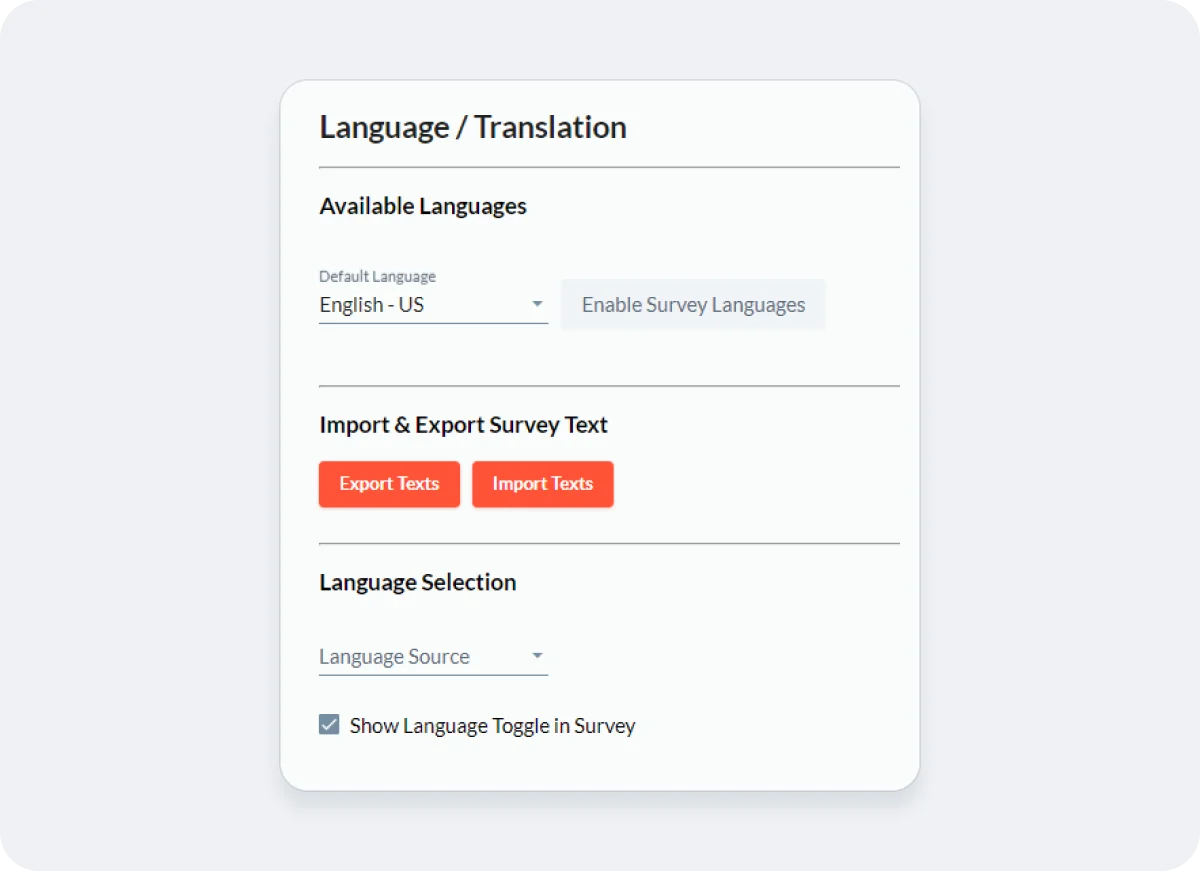
Task: Click the Import & Export Survey Text heading
Action: [x=464, y=425]
